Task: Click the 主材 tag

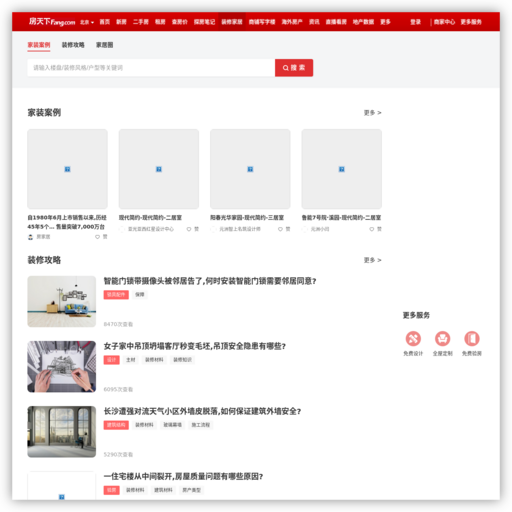Action: pos(131,360)
